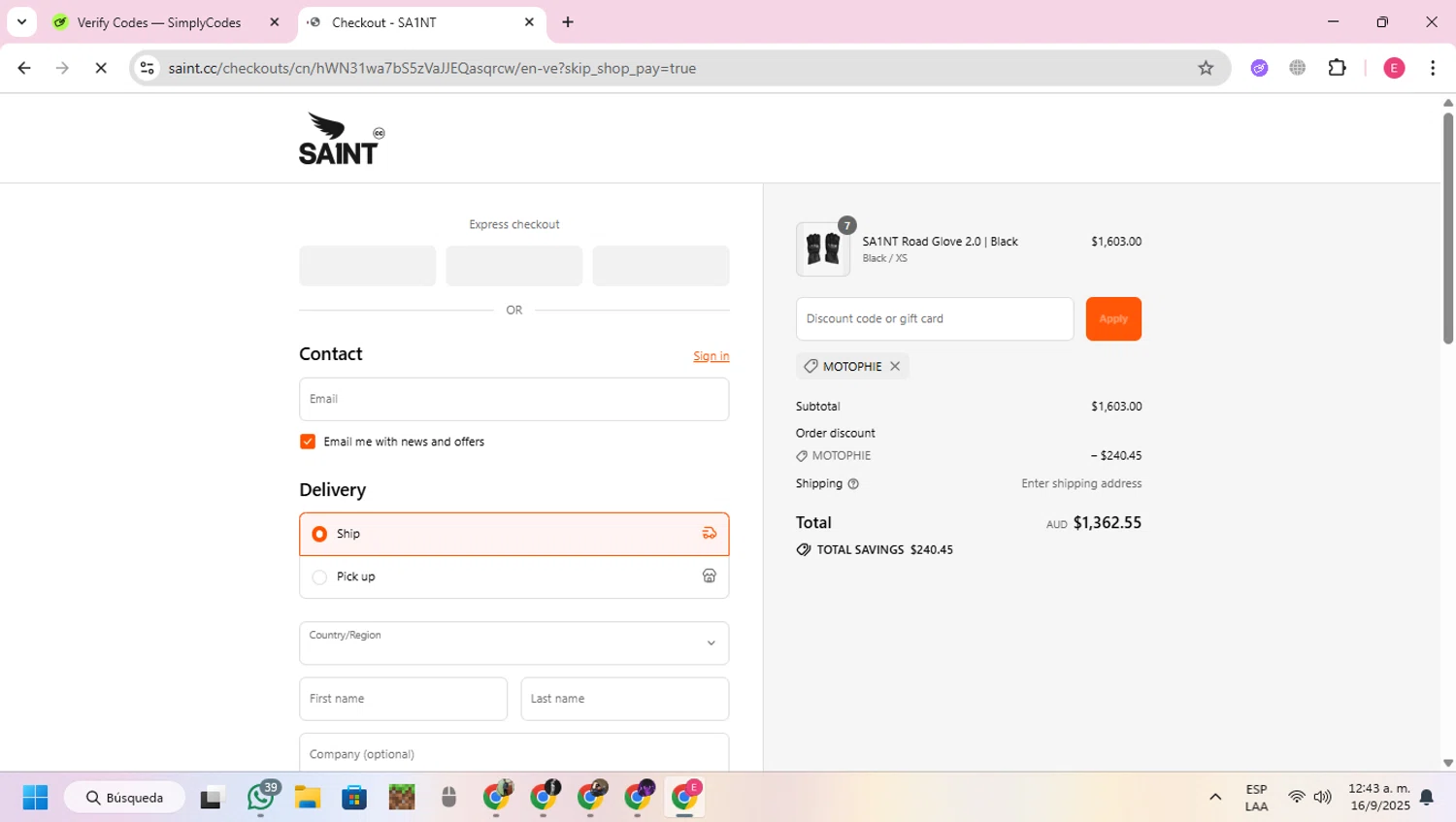Open the notifications bell icon

click(1427, 798)
